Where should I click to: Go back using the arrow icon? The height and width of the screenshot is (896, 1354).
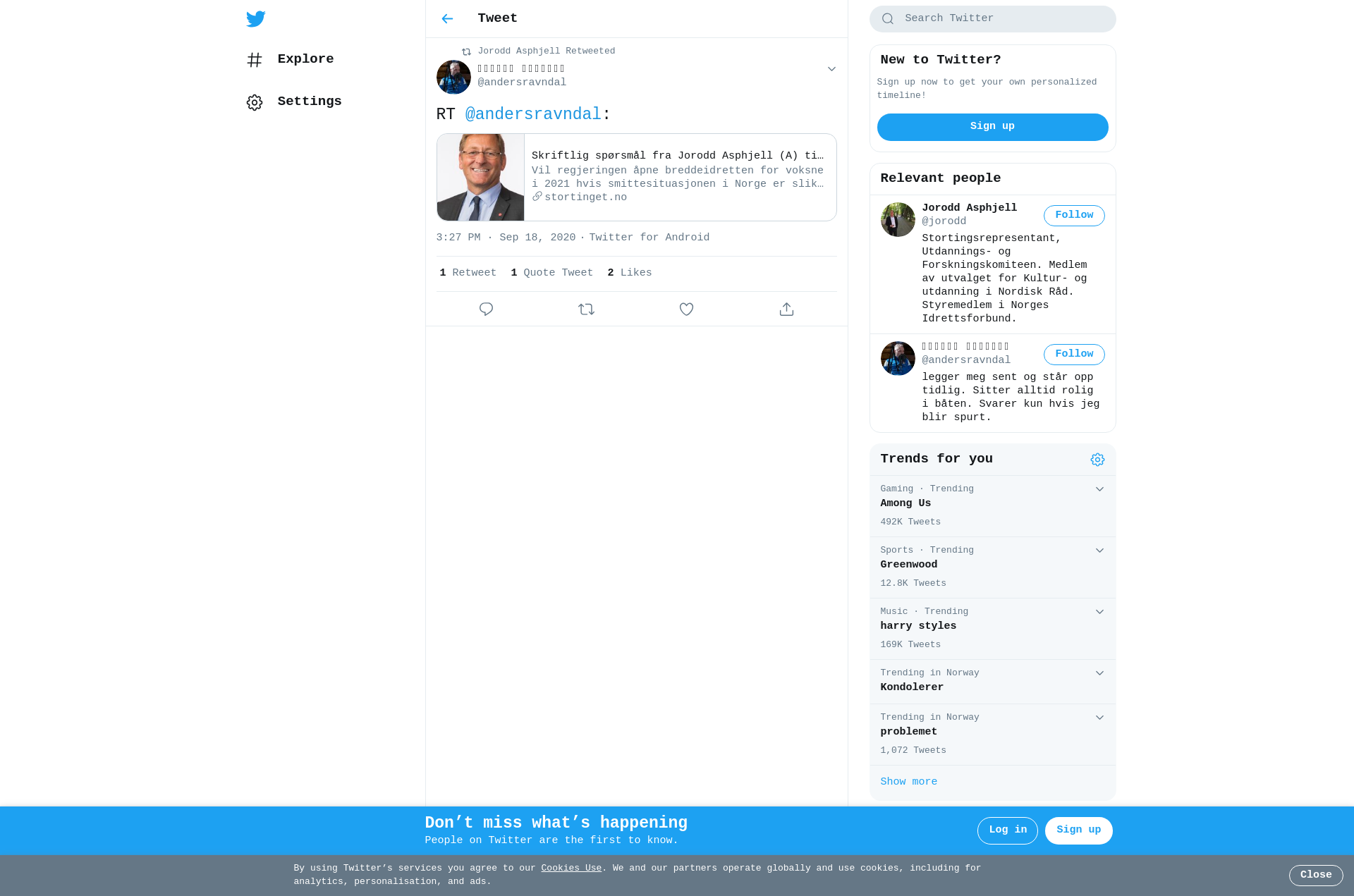point(447,19)
